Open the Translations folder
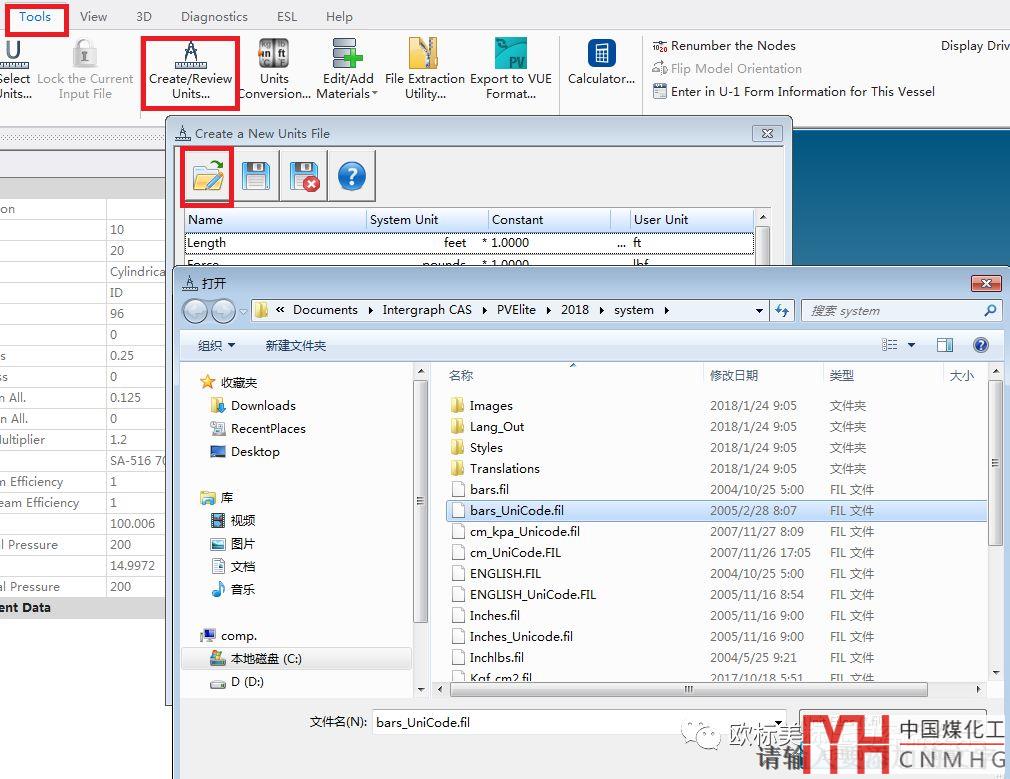The height and width of the screenshot is (779, 1010). pyautogui.click(x=504, y=468)
